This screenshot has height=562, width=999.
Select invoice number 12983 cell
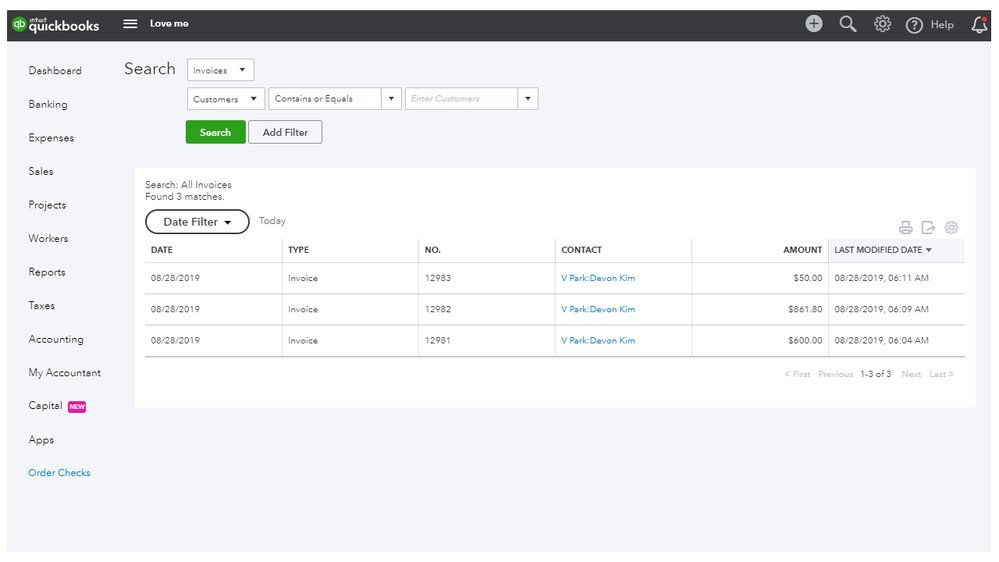486,278
